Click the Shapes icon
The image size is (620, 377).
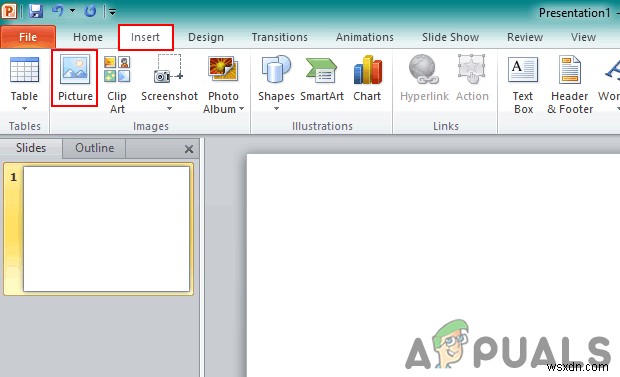[276, 70]
